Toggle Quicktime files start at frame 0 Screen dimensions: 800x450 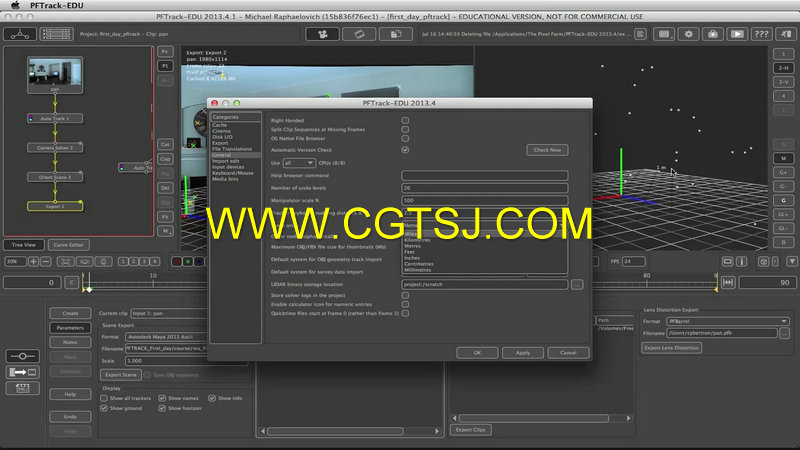pos(405,313)
